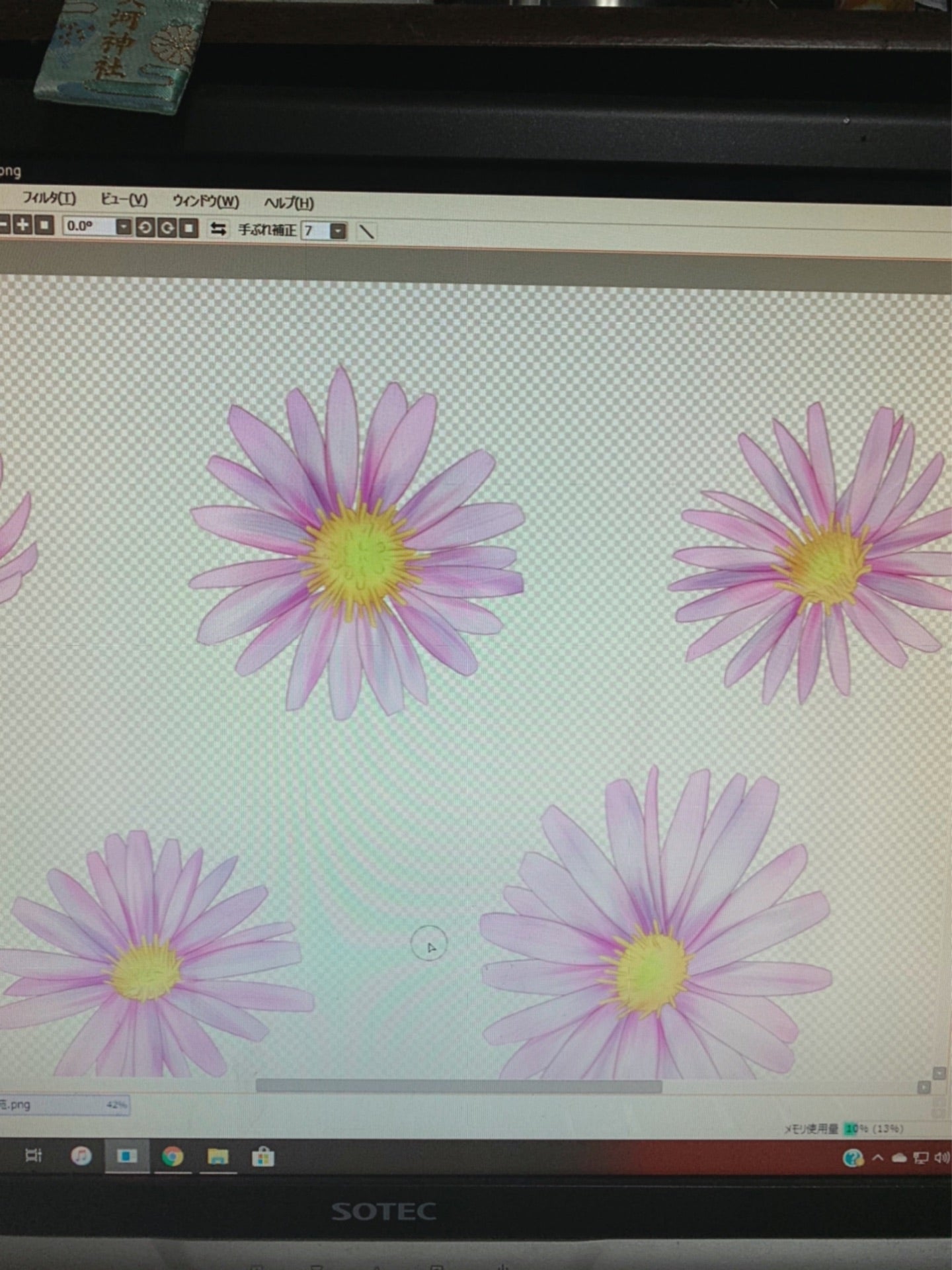Image resolution: width=952 pixels, height=1270 pixels.
Task: Open Google Chrome from the taskbar
Action: pos(173,1156)
